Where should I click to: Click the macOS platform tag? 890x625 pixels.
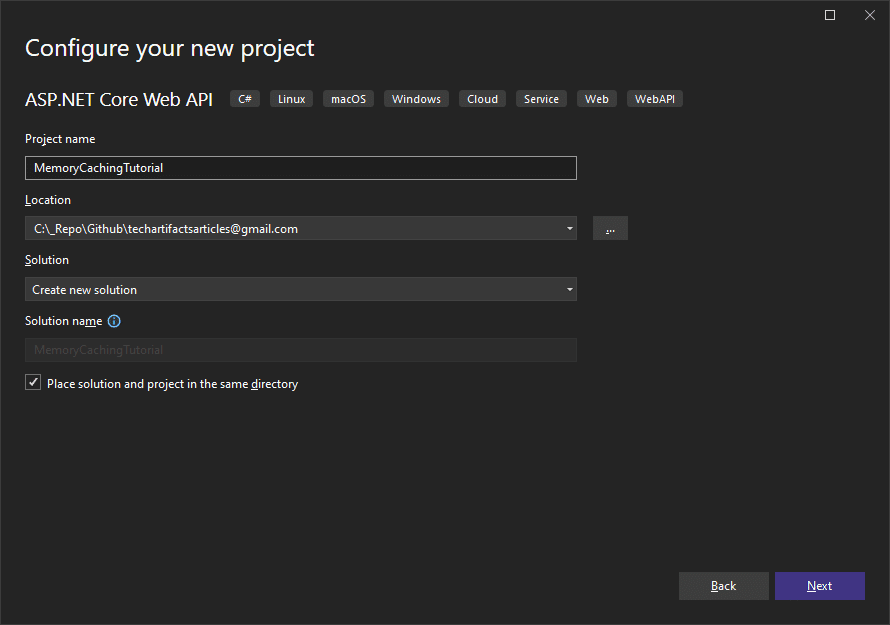[349, 99]
